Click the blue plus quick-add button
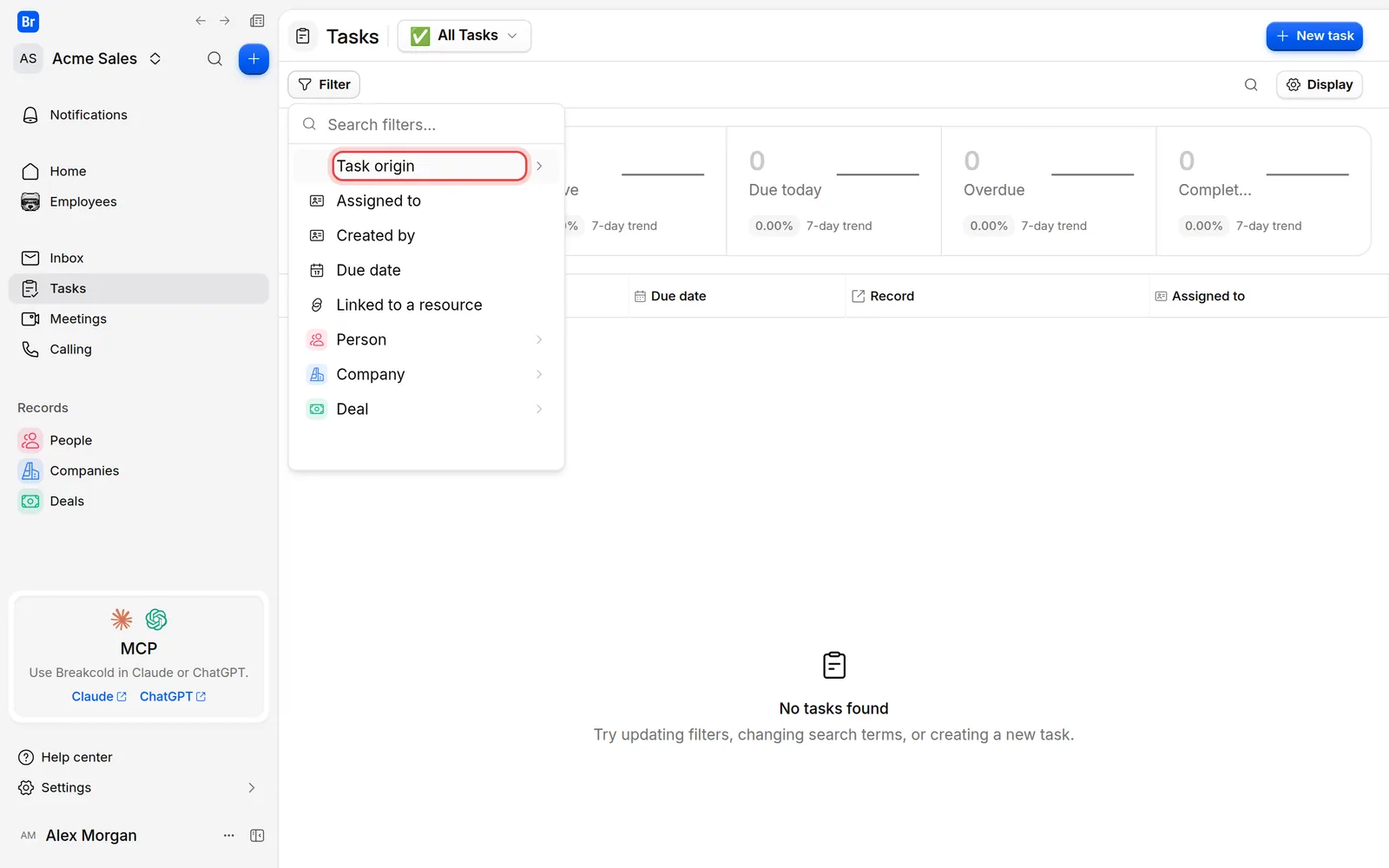 [x=253, y=59]
